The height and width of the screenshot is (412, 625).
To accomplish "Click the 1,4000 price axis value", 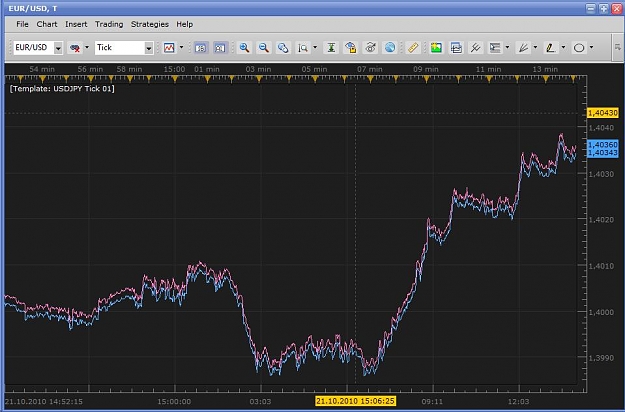I will 601,312.
